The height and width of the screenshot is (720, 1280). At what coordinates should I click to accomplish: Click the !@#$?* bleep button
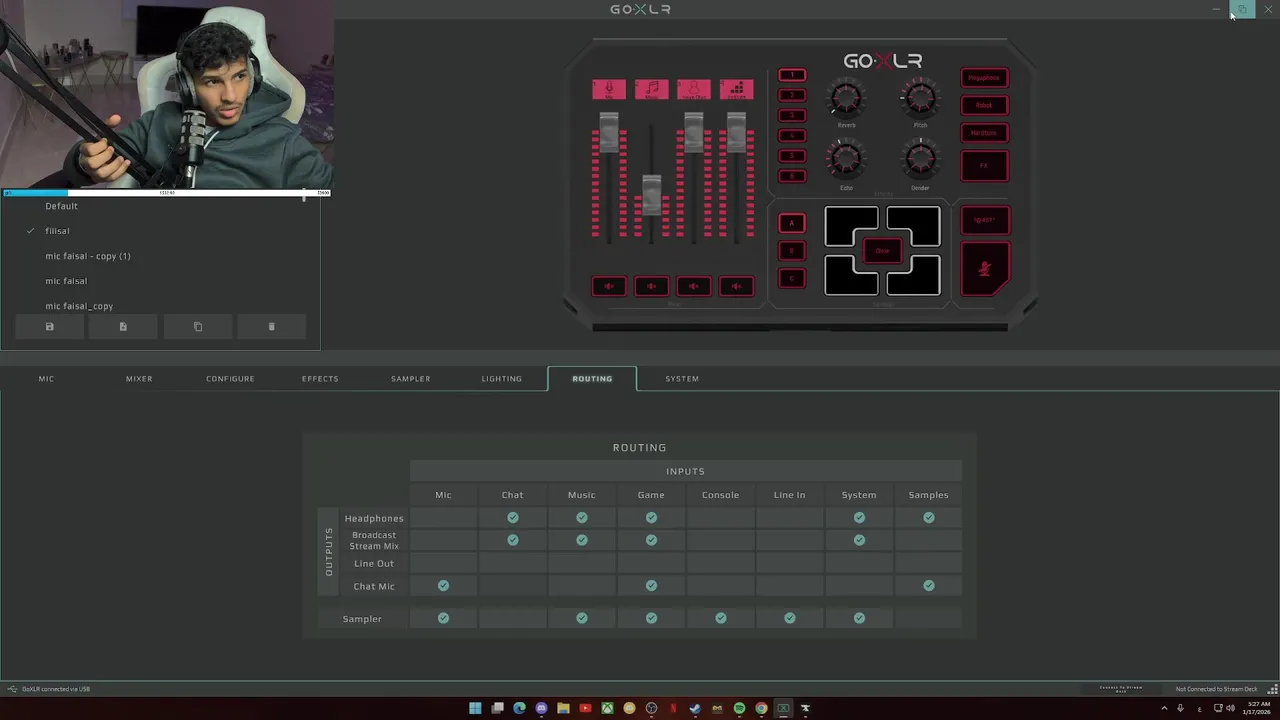pos(985,220)
